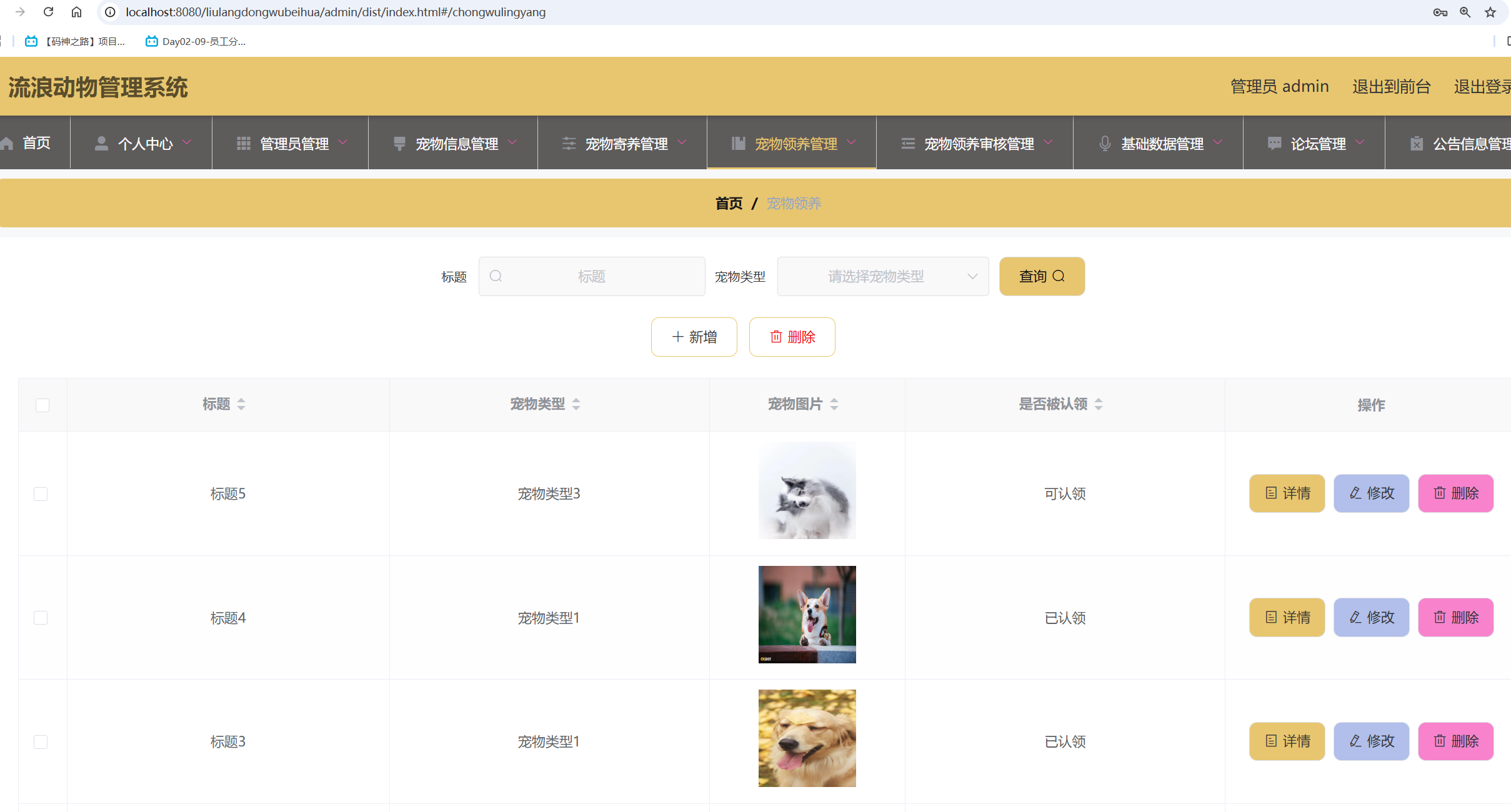Click 删除 button for row 标题4

point(1455,617)
